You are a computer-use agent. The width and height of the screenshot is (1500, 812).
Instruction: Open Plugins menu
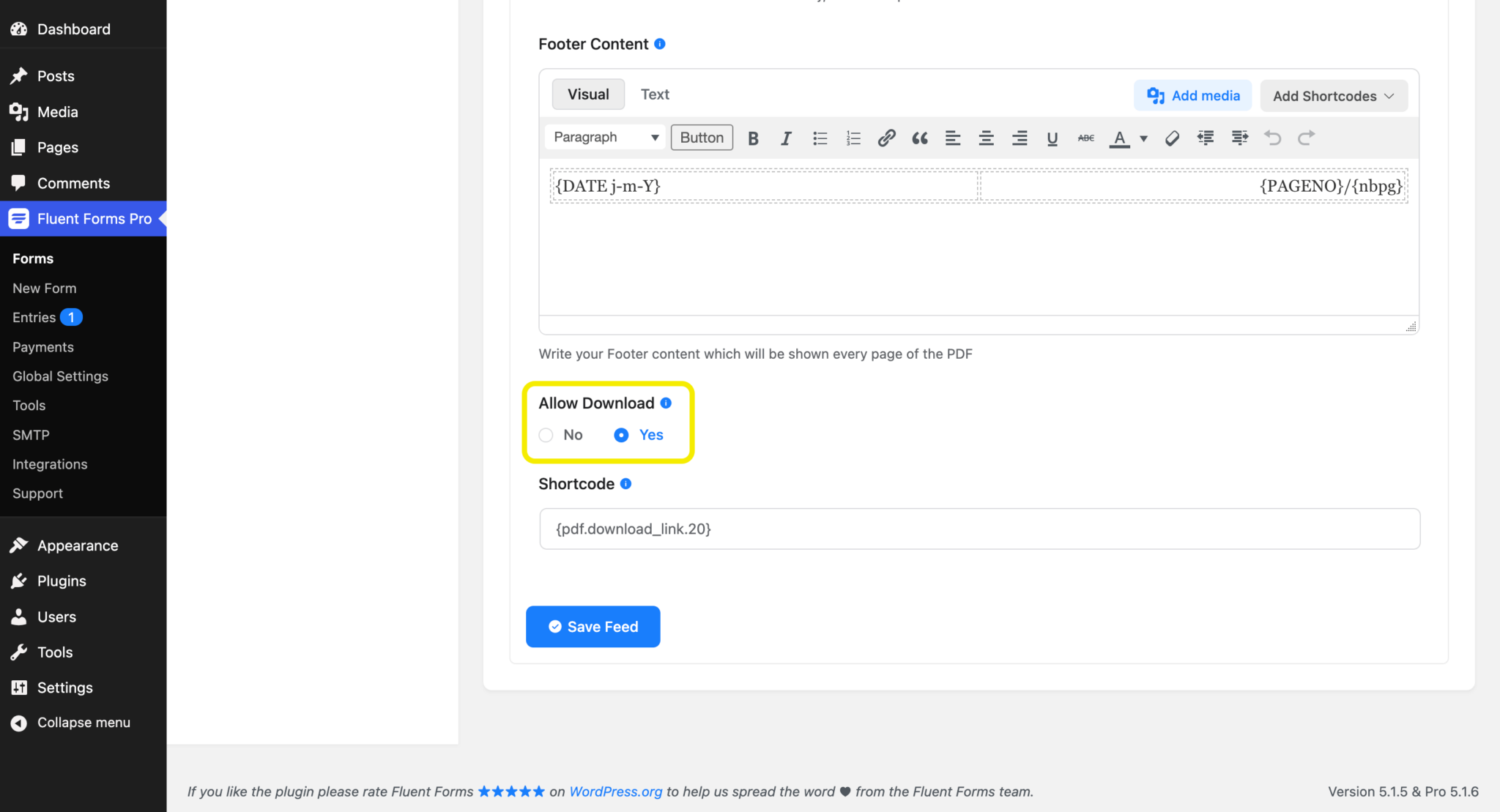[83, 581]
